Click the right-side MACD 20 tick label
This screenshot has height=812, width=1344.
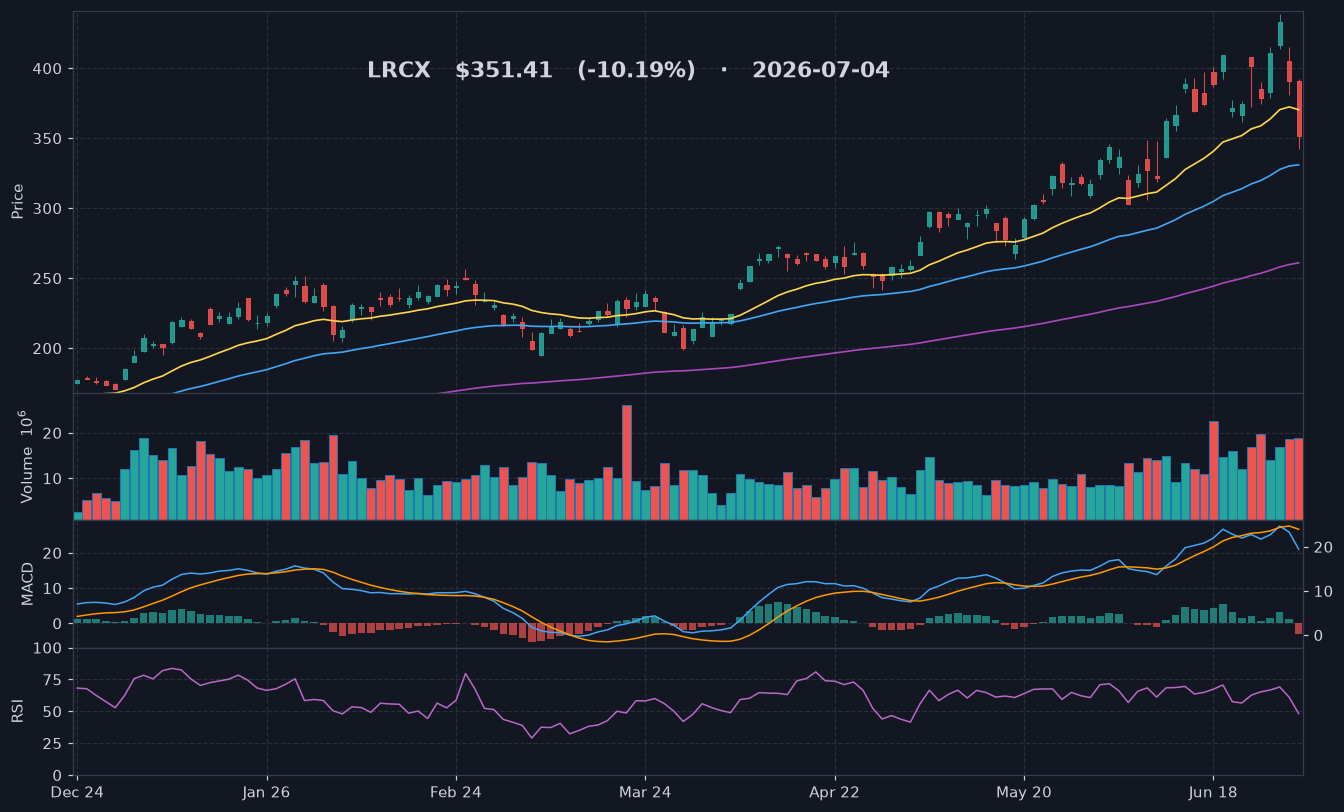(x=1321, y=548)
